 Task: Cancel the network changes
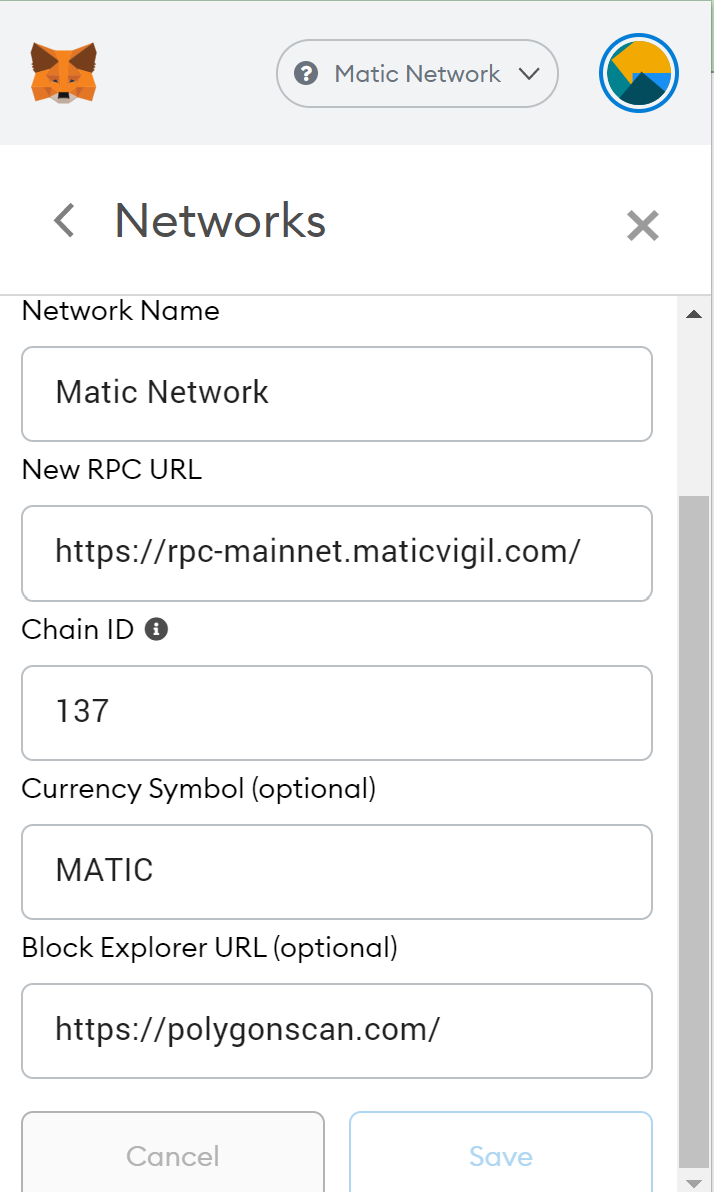(x=172, y=1156)
